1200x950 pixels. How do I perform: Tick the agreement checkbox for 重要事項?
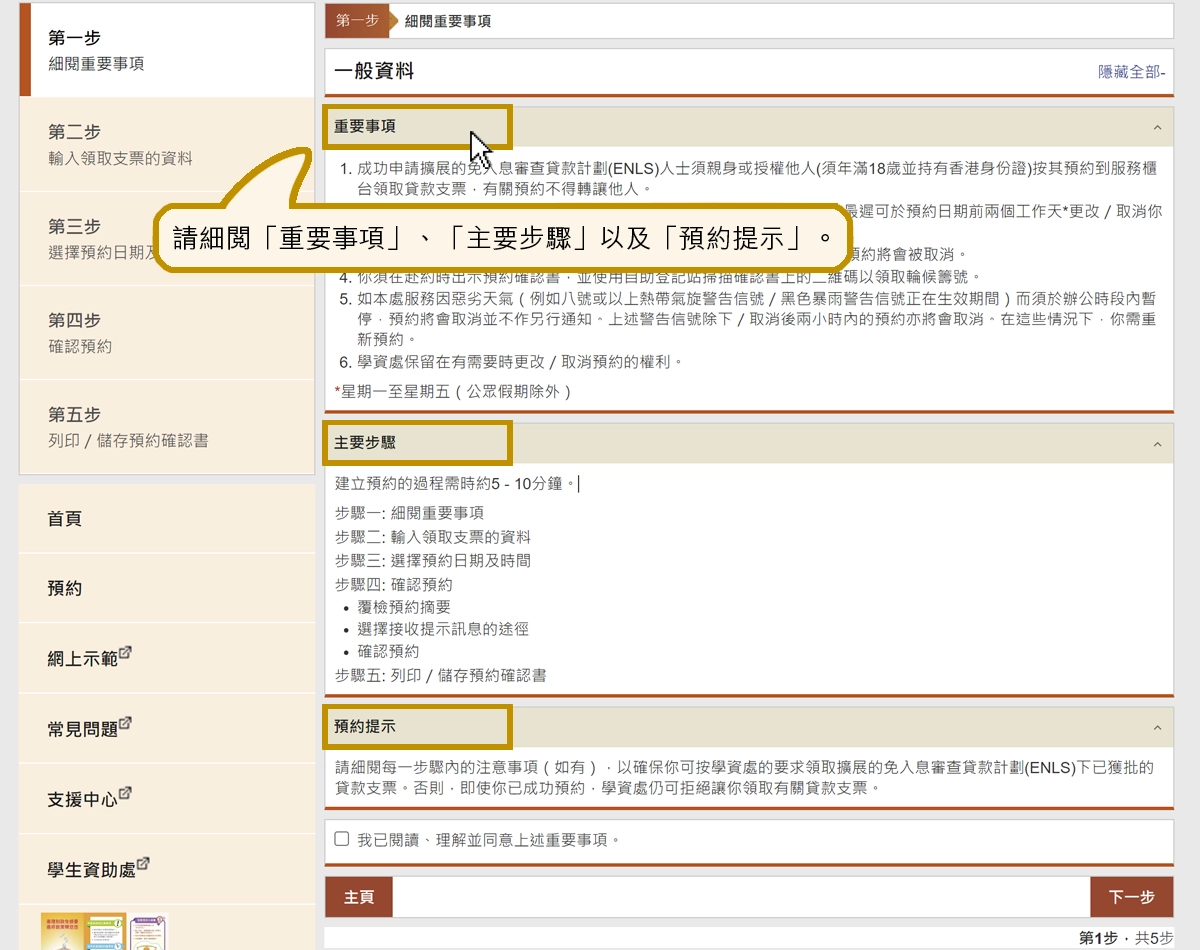[x=342, y=839]
